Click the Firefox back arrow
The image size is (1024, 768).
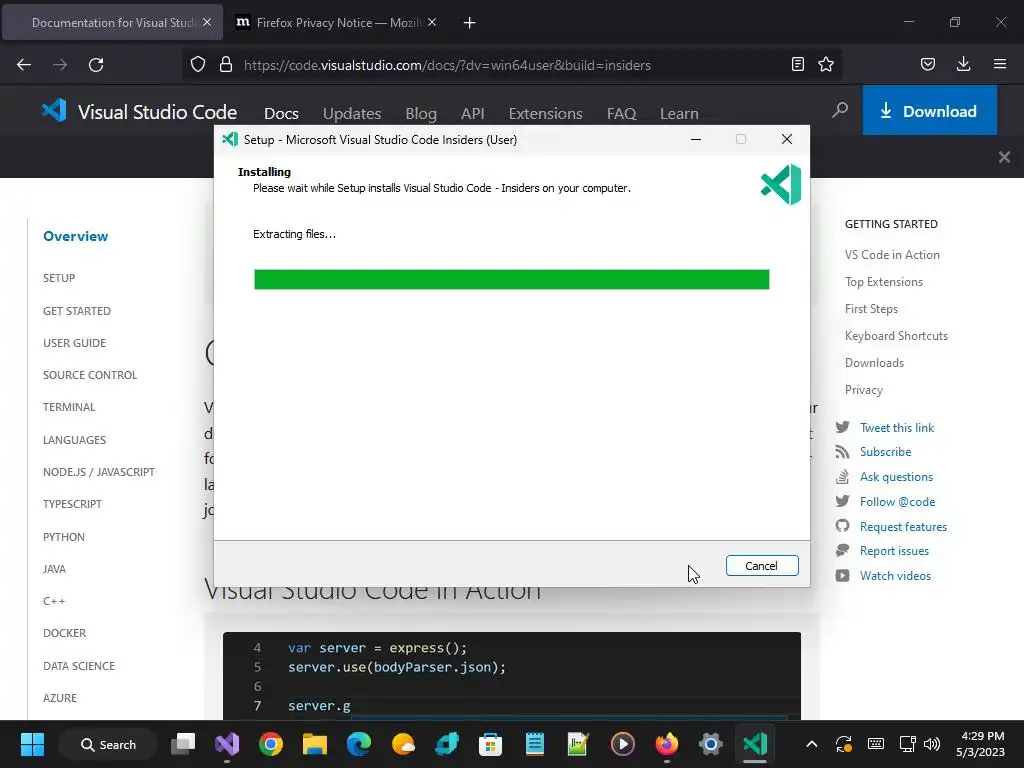point(24,65)
